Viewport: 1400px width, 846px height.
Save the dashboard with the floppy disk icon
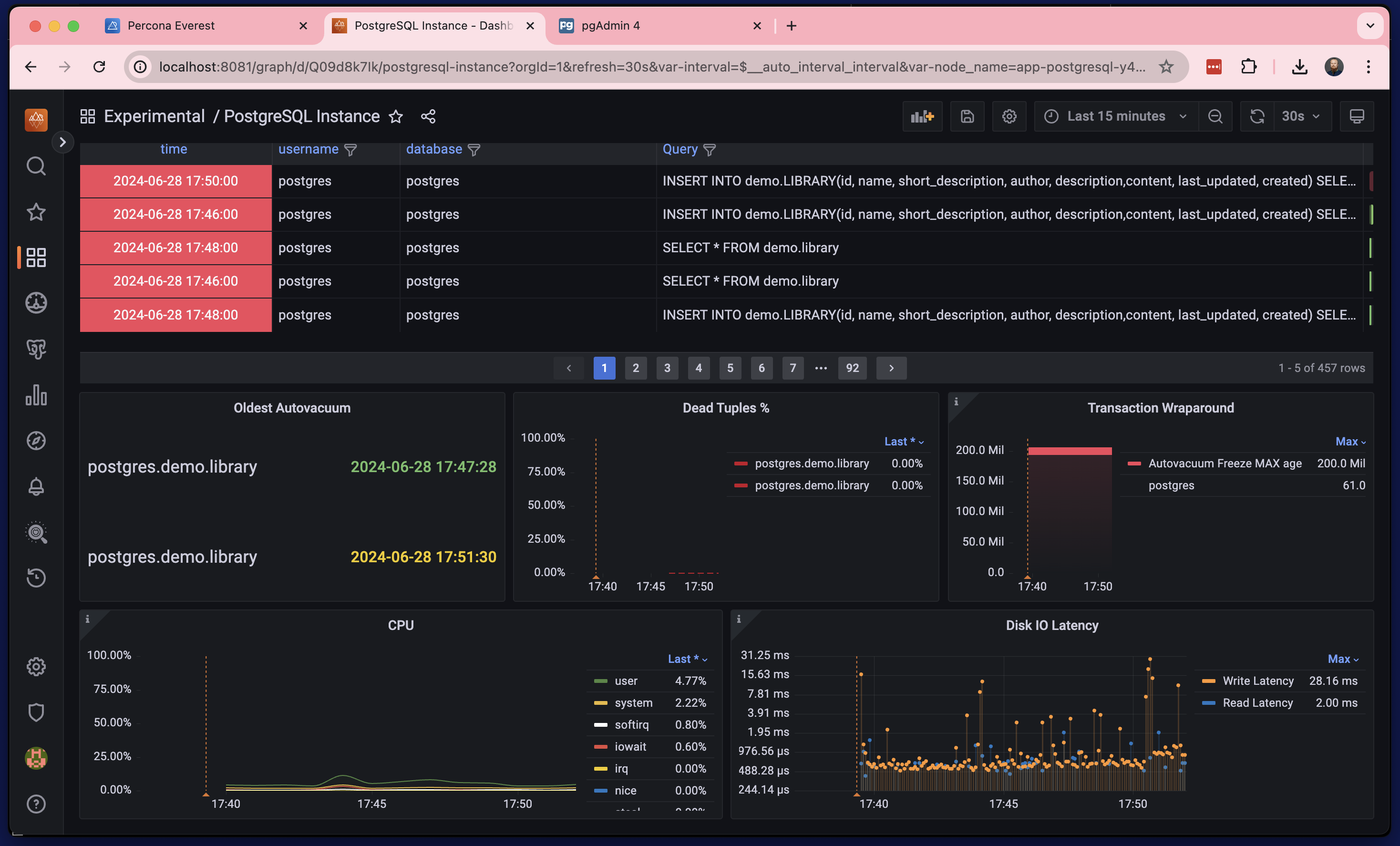point(967,116)
